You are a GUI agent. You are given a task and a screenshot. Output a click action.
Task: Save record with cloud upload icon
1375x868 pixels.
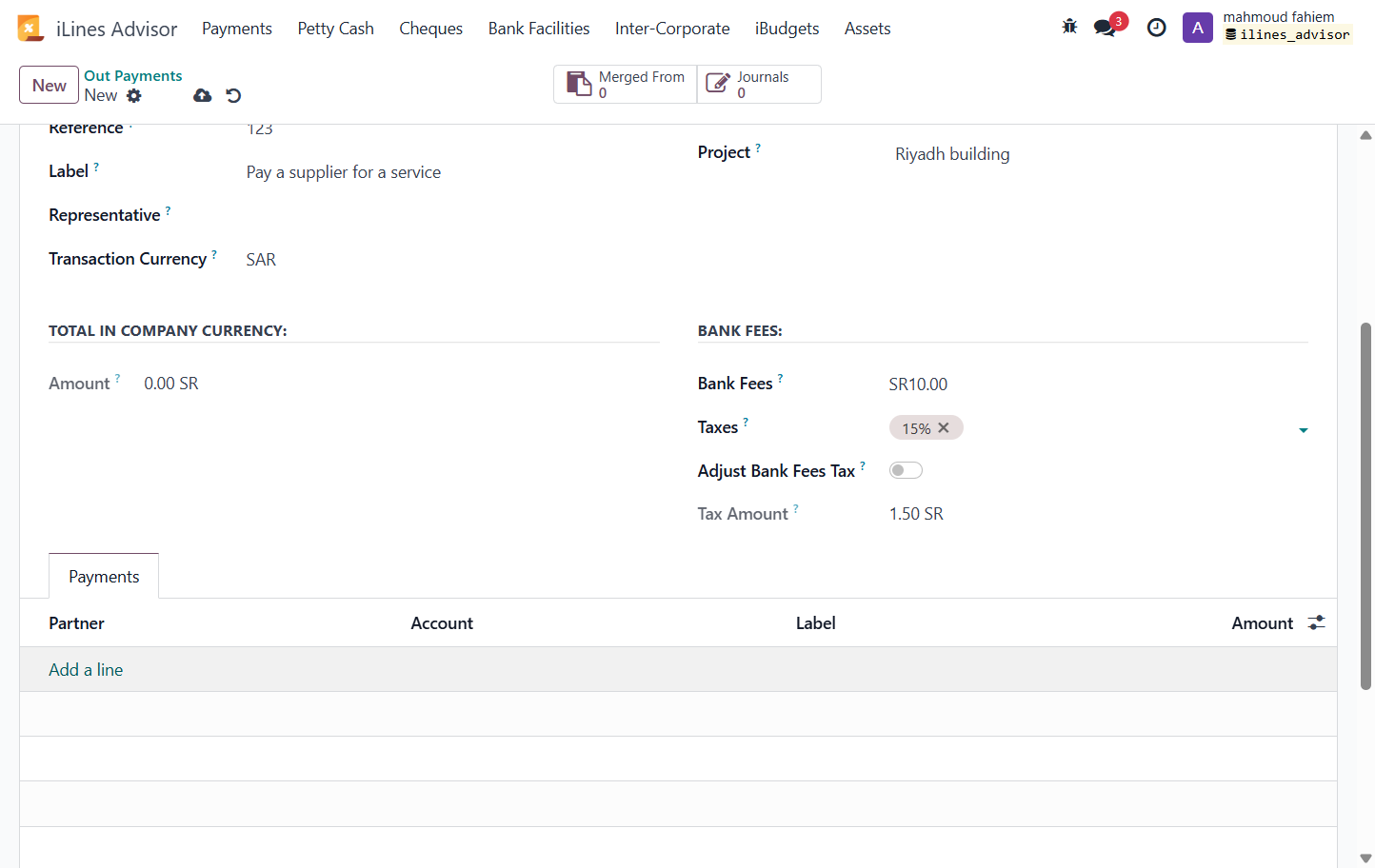tap(202, 95)
